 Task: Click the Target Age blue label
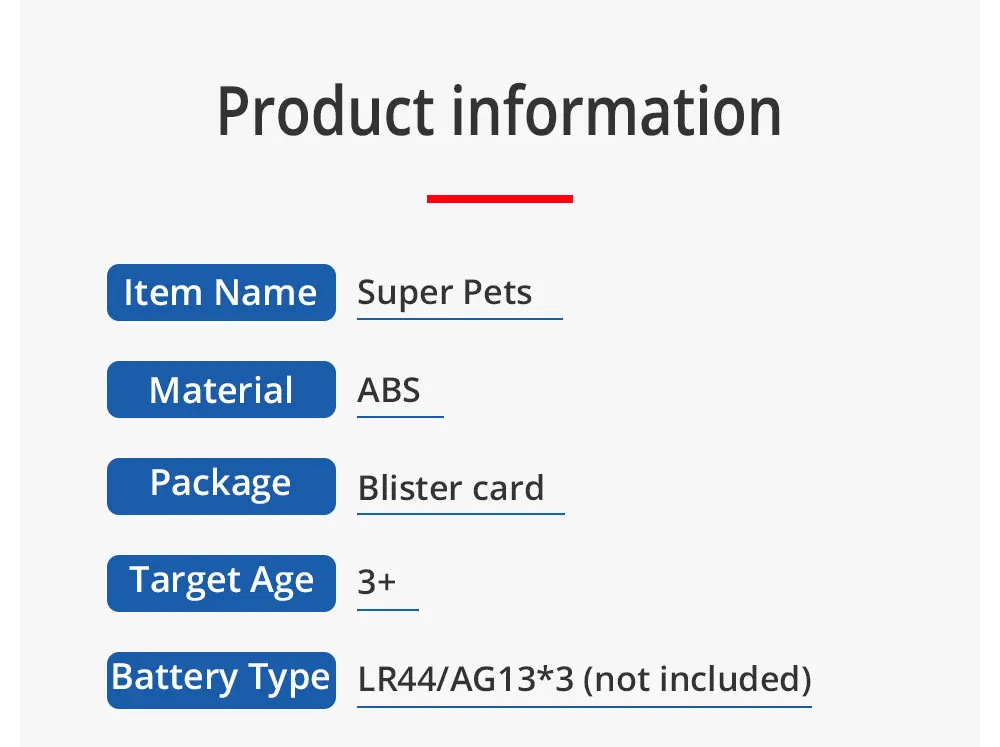pos(221,583)
